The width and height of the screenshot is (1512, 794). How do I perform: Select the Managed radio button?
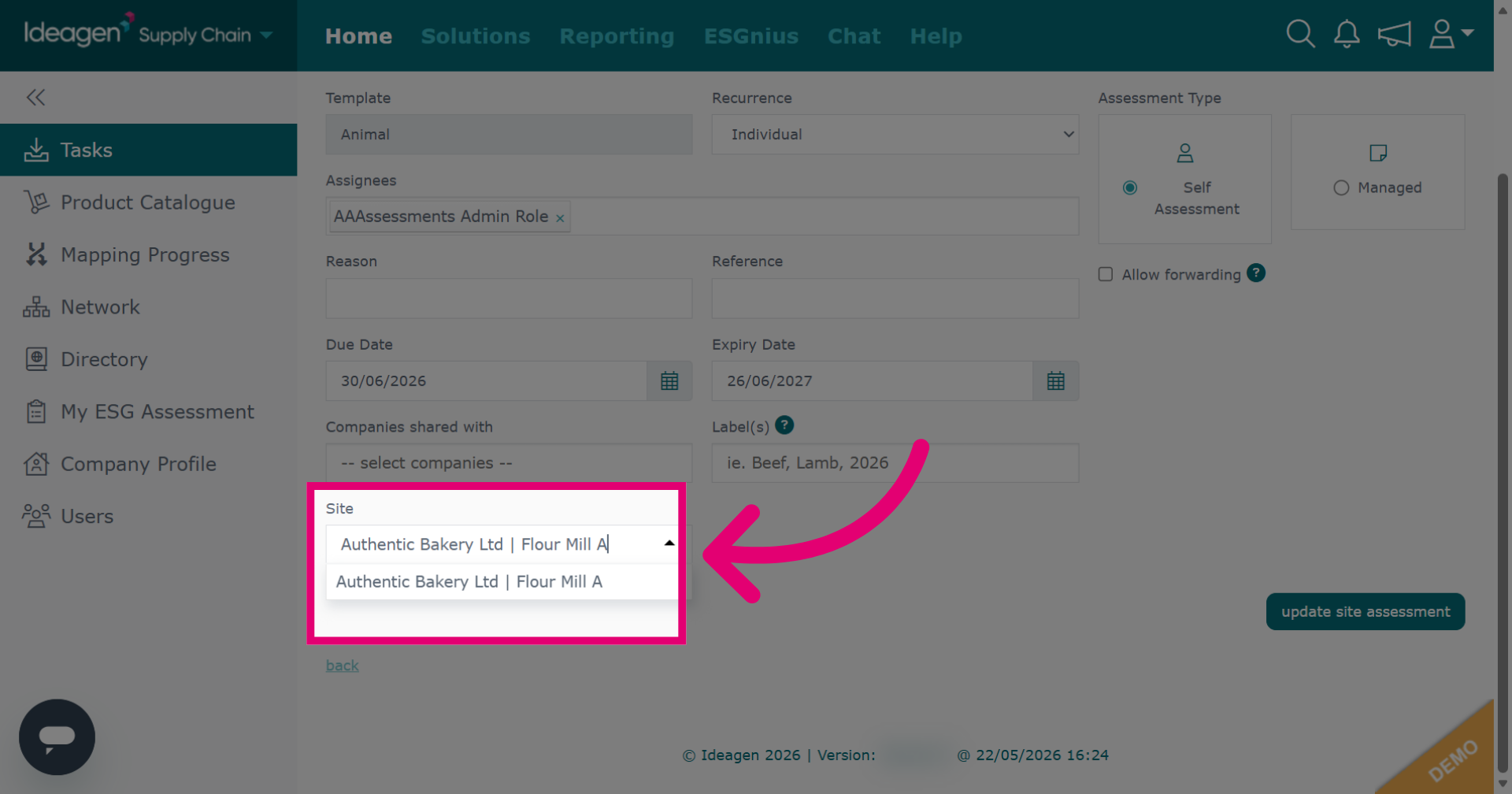point(1341,187)
